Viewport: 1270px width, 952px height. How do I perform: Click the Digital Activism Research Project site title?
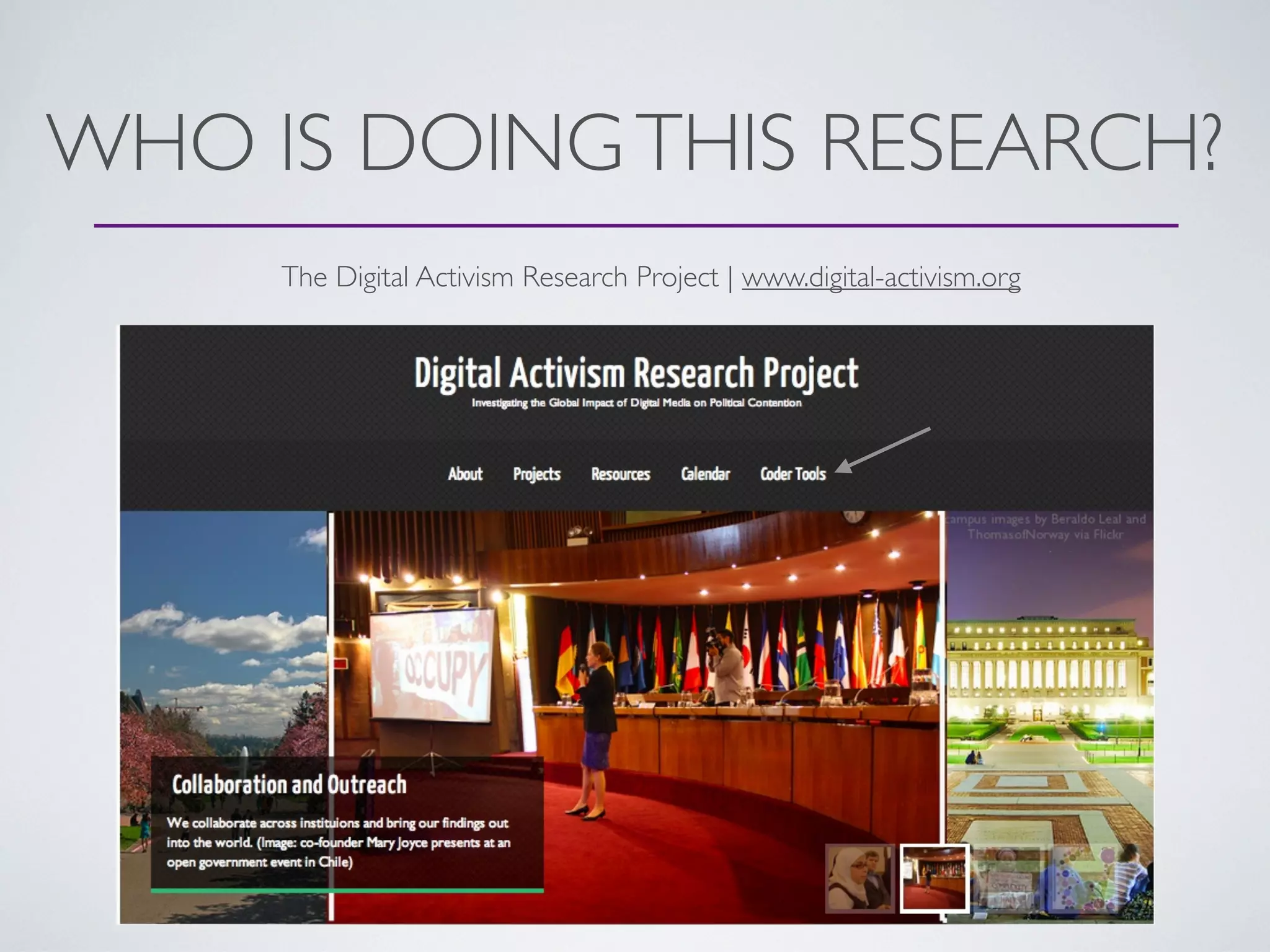[636, 373]
